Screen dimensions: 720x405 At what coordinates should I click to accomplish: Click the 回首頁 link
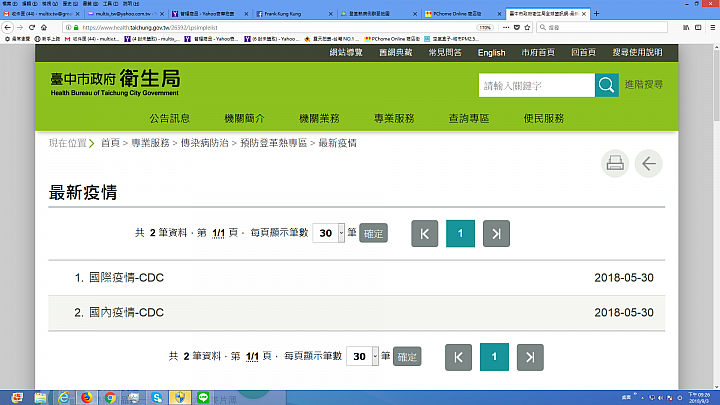[x=583, y=53]
